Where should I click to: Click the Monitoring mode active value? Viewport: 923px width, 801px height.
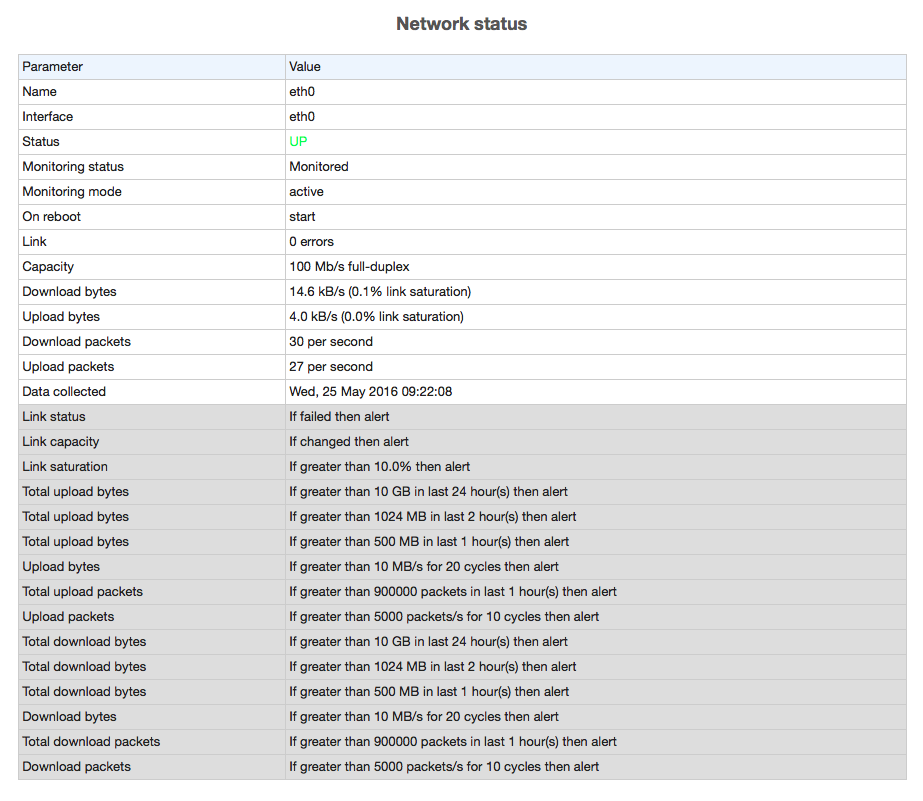point(306,192)
